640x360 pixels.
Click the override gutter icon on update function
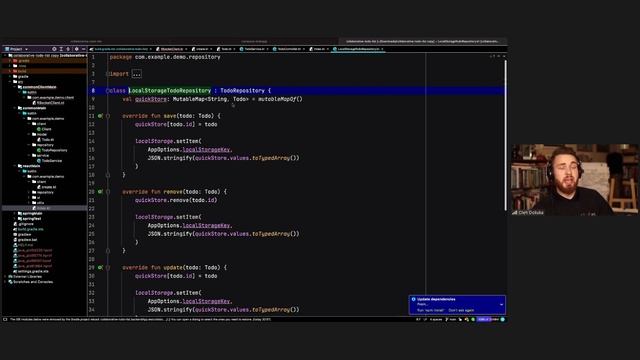tap(100, 268)
